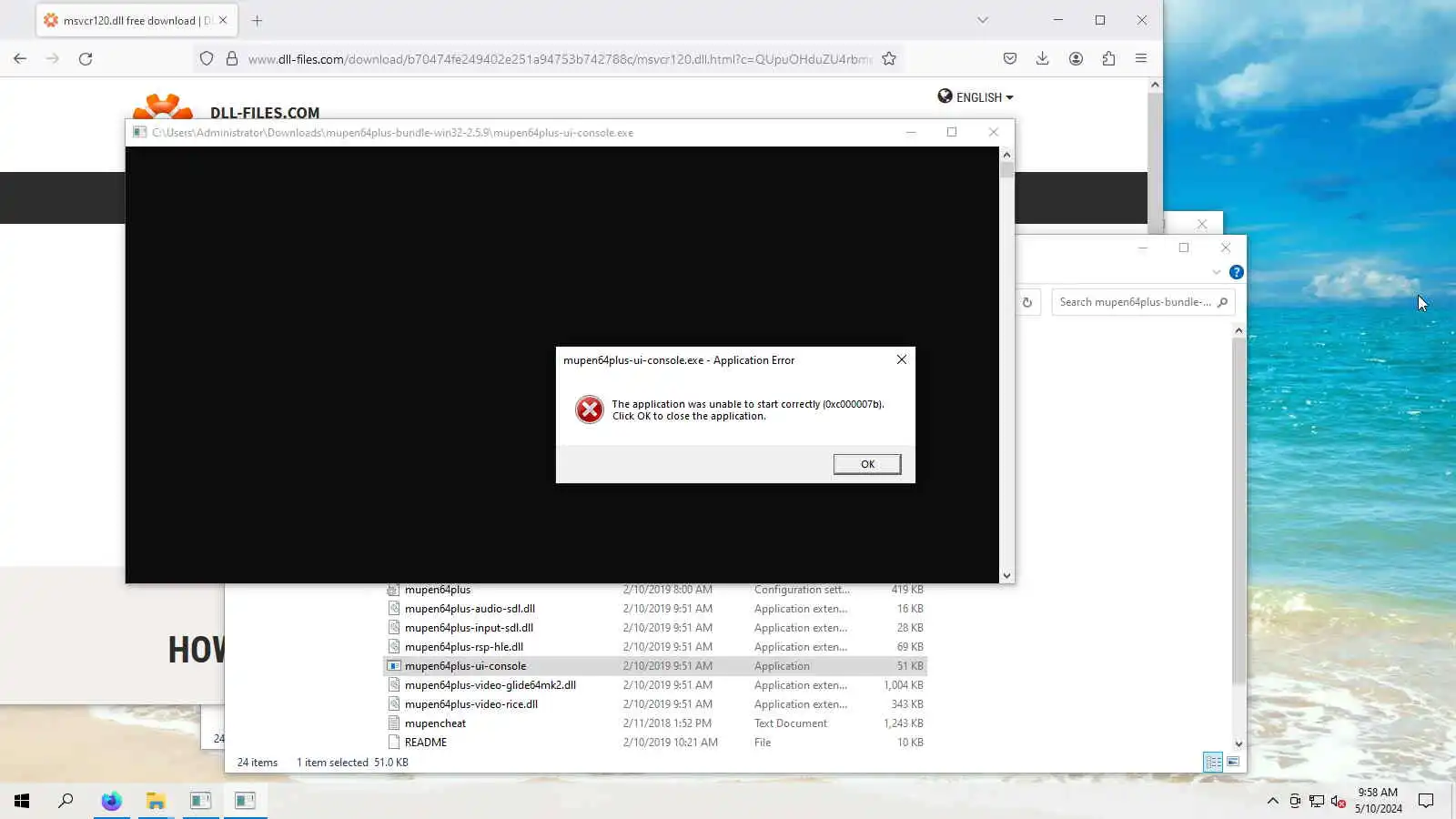1456x819 pixels.
Task: Expand the Explorer ribbon chevron
Action: point(1216,272)
